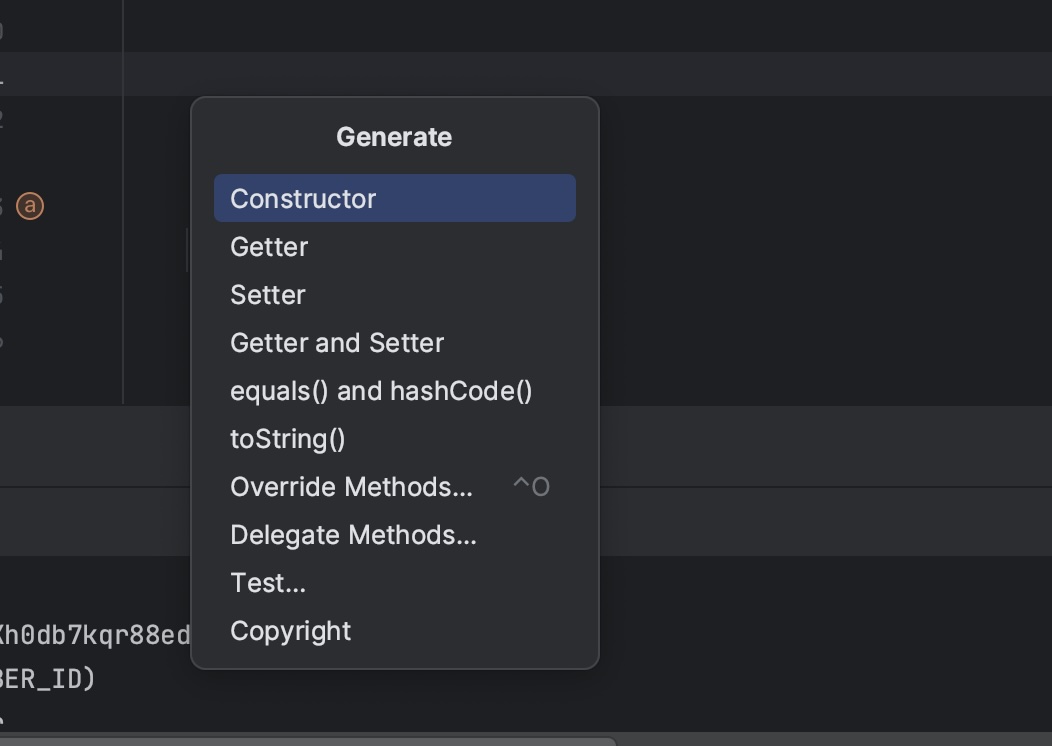
Task: Click the Generate popup title
Action: point(394,137)
